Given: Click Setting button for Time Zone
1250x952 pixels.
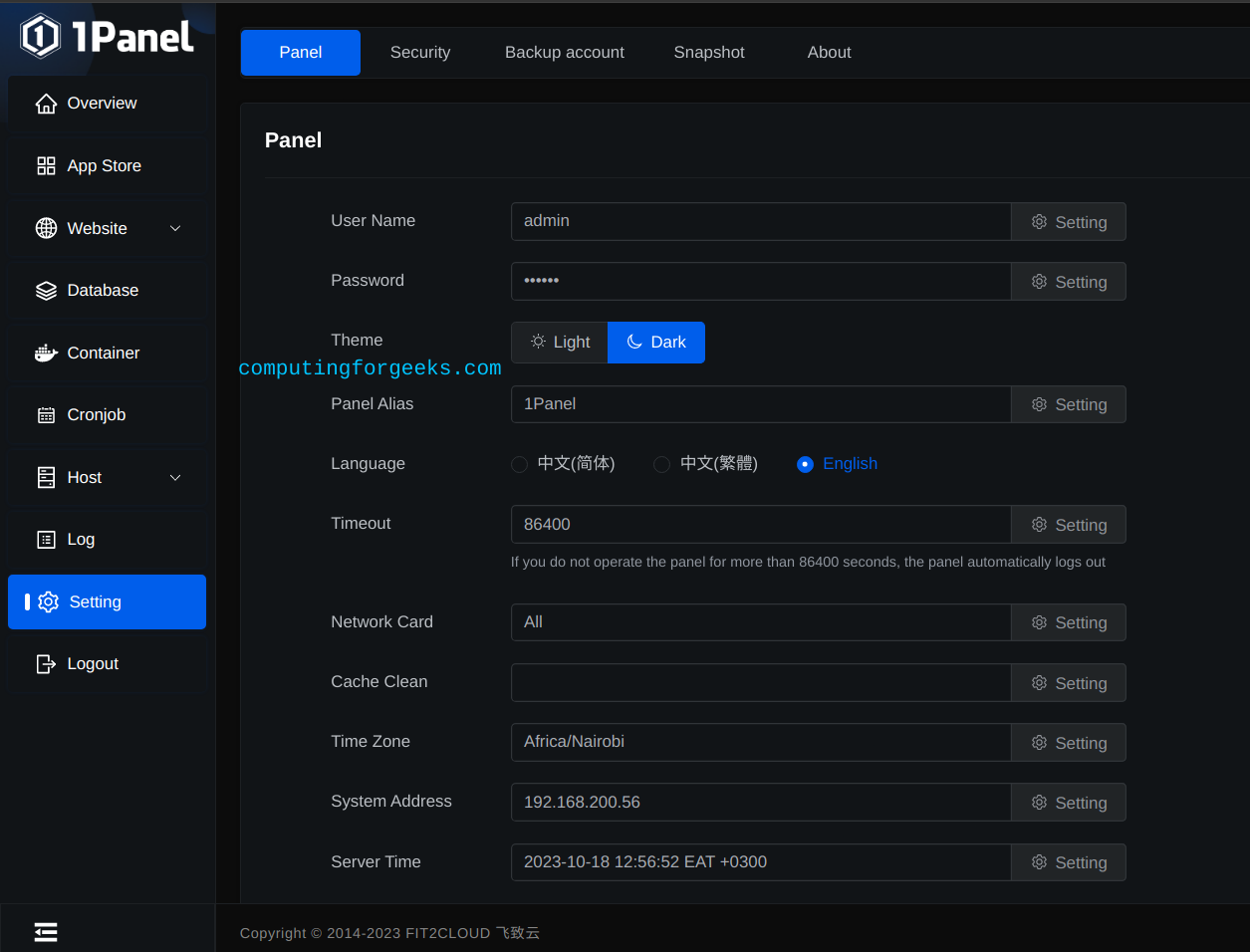Looking at the screenshot, I should 1069,743.
